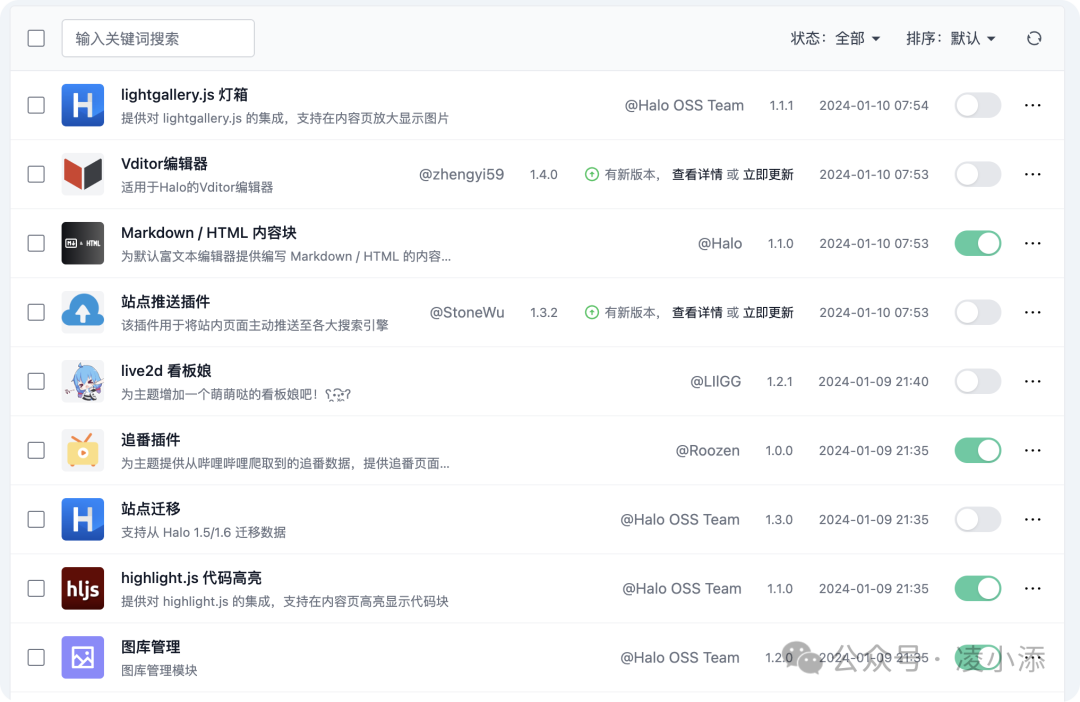Open the 站点迁移 plugin title
The width and height of the screenshot is (1080, 702).
151,508
